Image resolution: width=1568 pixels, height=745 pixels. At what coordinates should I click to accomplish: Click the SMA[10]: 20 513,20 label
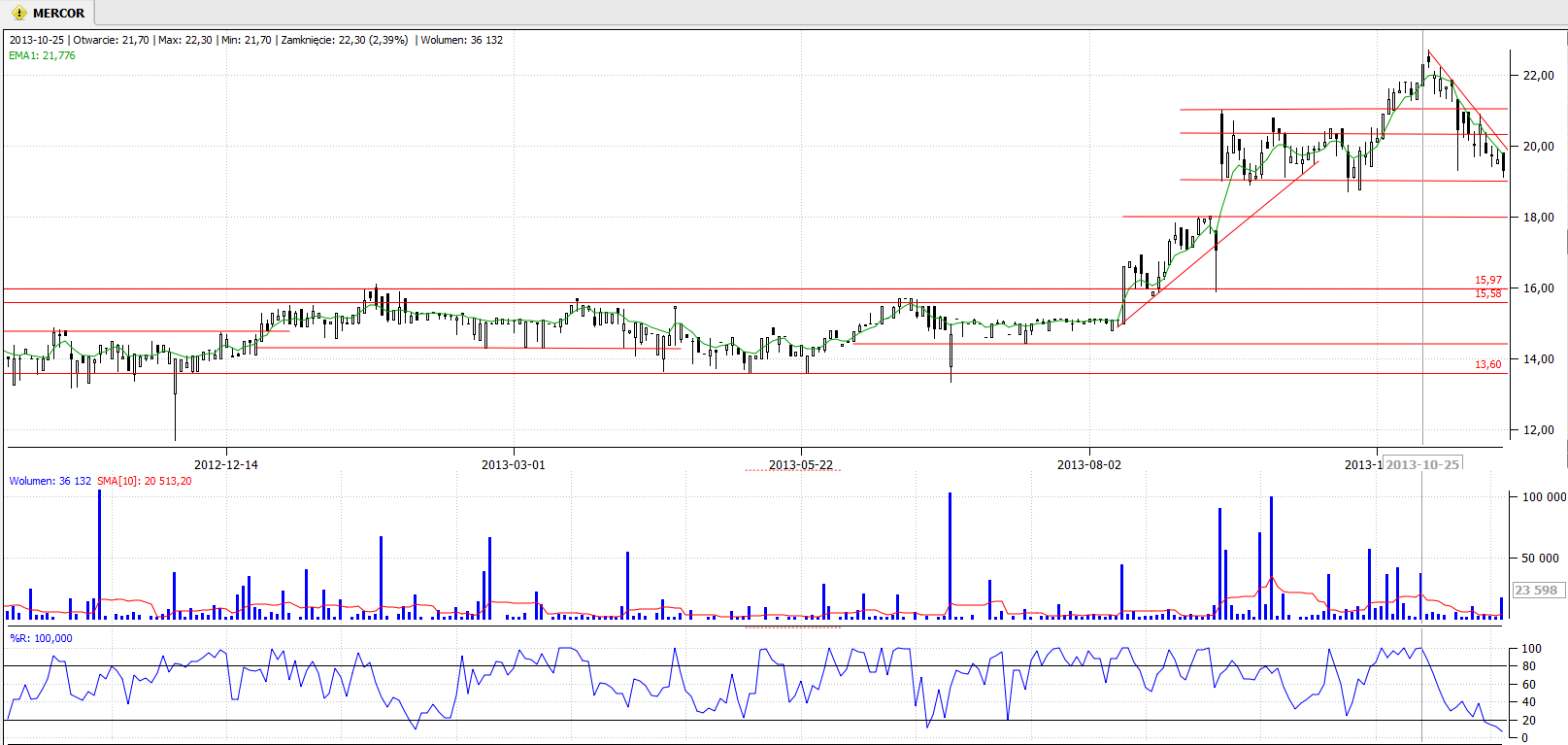click(x=145, y=481)
